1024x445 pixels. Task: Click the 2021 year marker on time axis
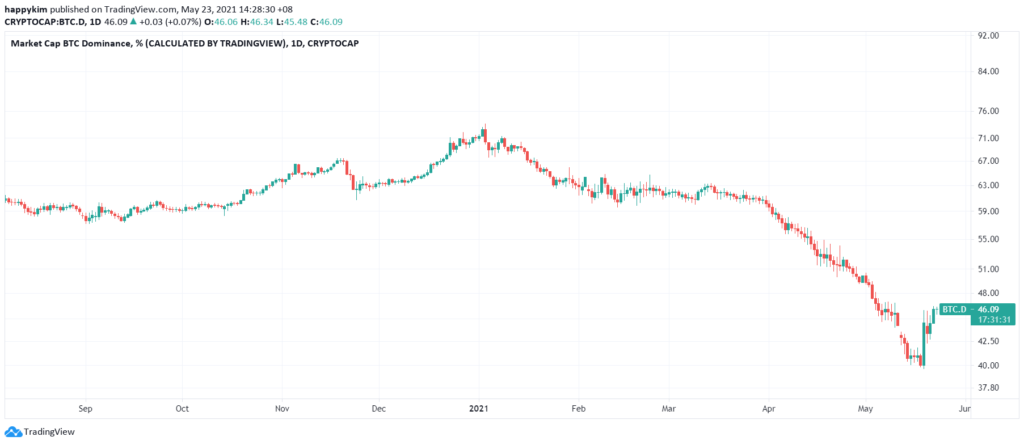481,408
